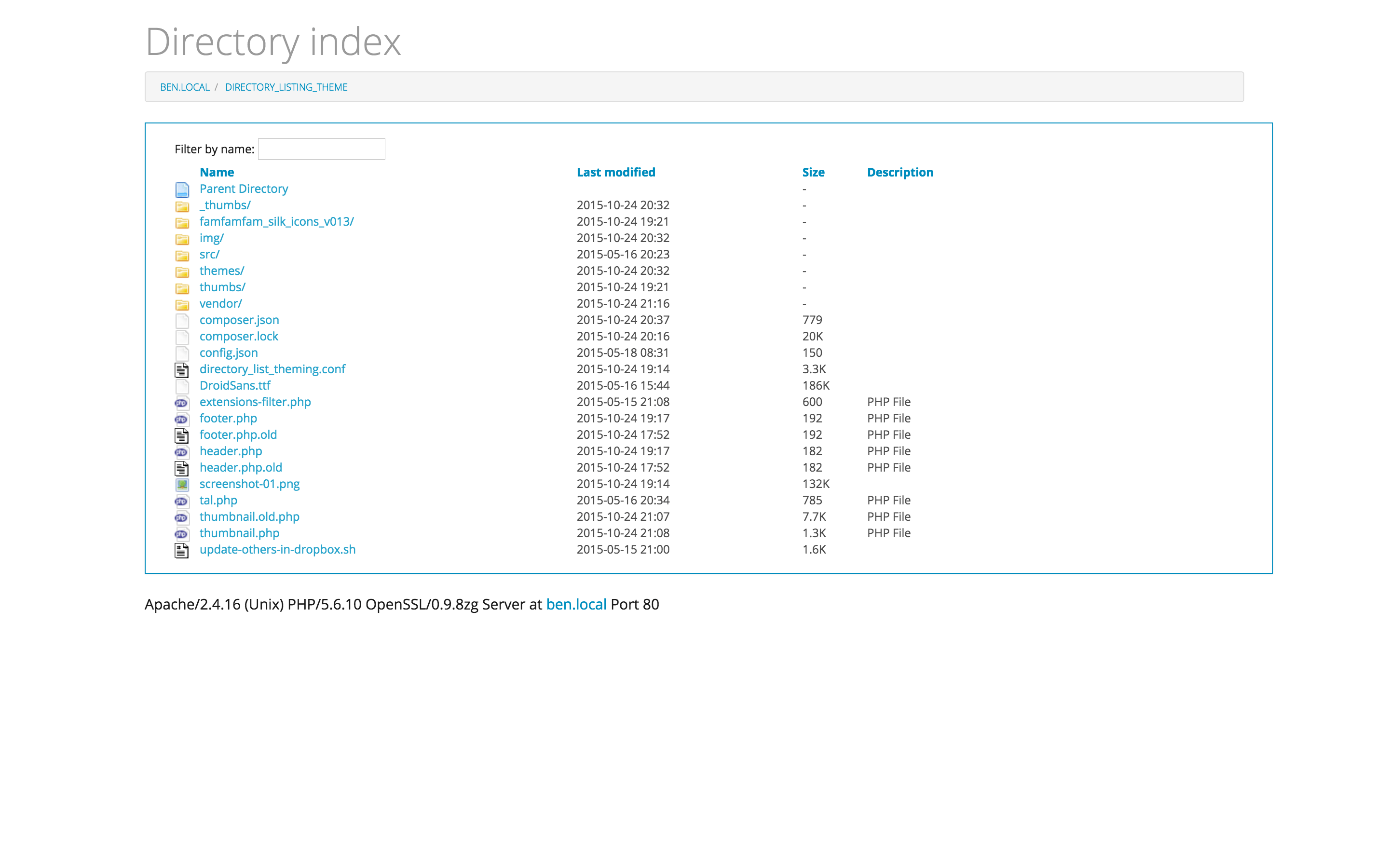Open DIRECTORY_LISTING_THEME breadcrumb link
The image size is (1389, 868).
286,87
